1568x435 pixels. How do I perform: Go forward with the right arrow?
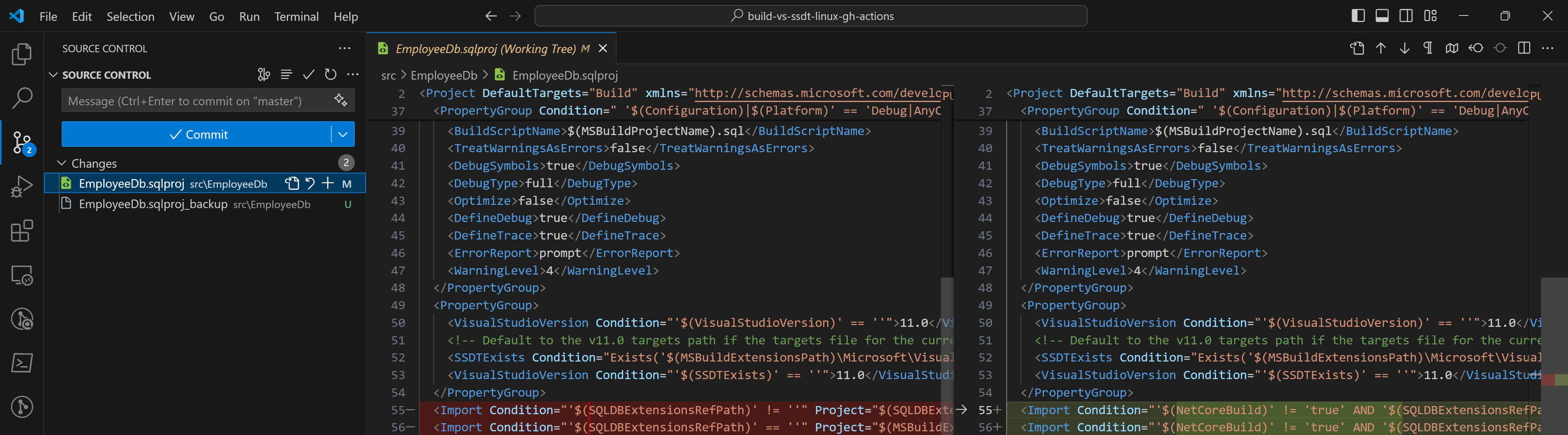(x=515, y=16)
